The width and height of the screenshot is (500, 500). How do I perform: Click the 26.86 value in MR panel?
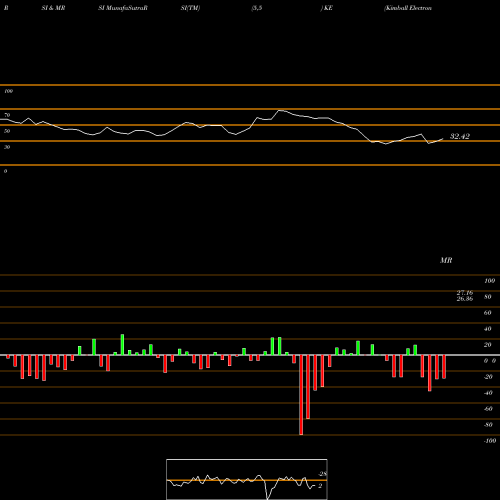tap(465, 299)
